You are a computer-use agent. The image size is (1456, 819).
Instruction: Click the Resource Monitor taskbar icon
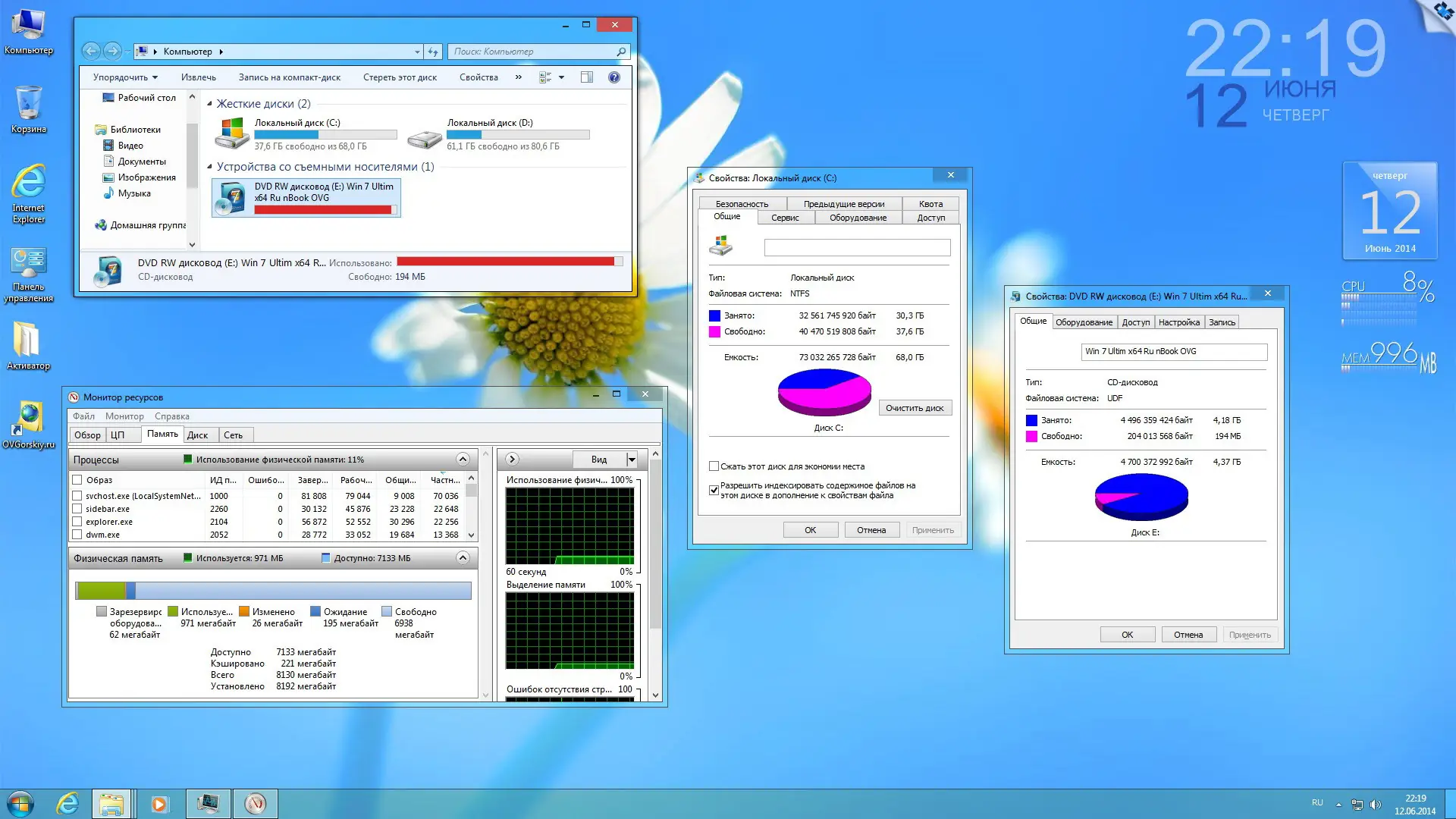pos(256,803)
